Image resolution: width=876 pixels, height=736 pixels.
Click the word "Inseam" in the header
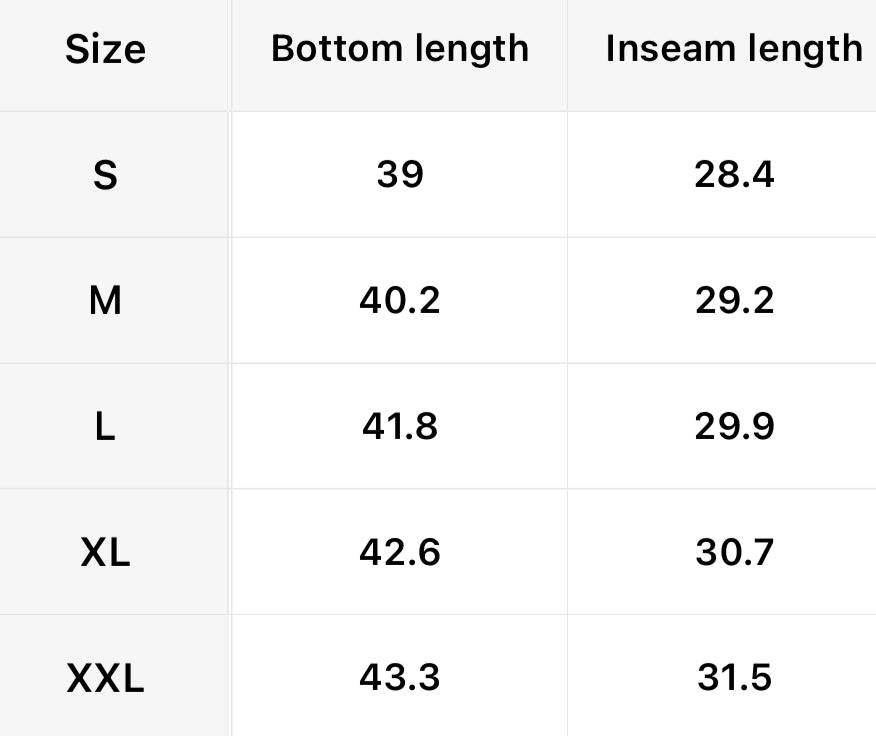tap(668, 49)
